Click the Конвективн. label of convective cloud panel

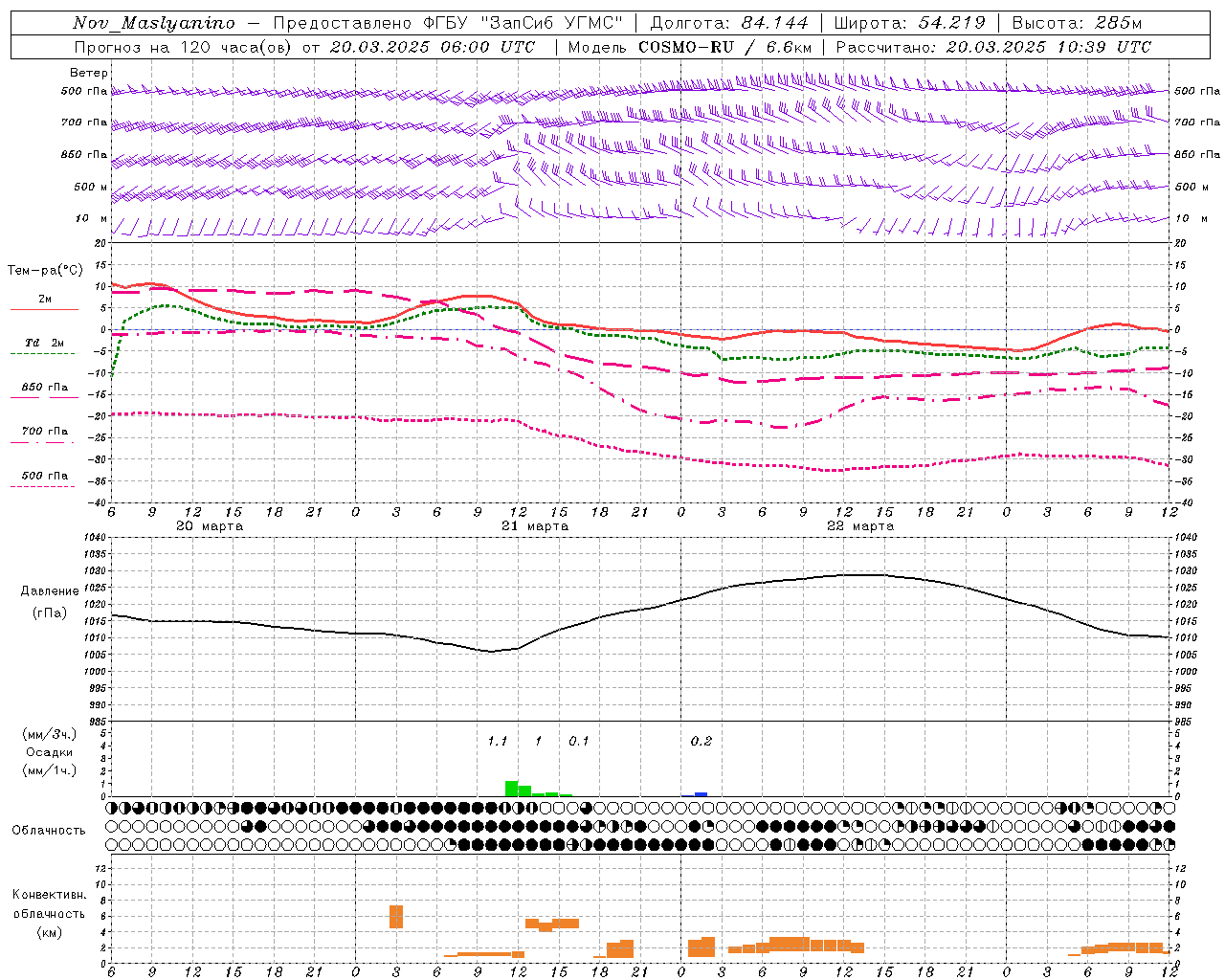(49, 895)
